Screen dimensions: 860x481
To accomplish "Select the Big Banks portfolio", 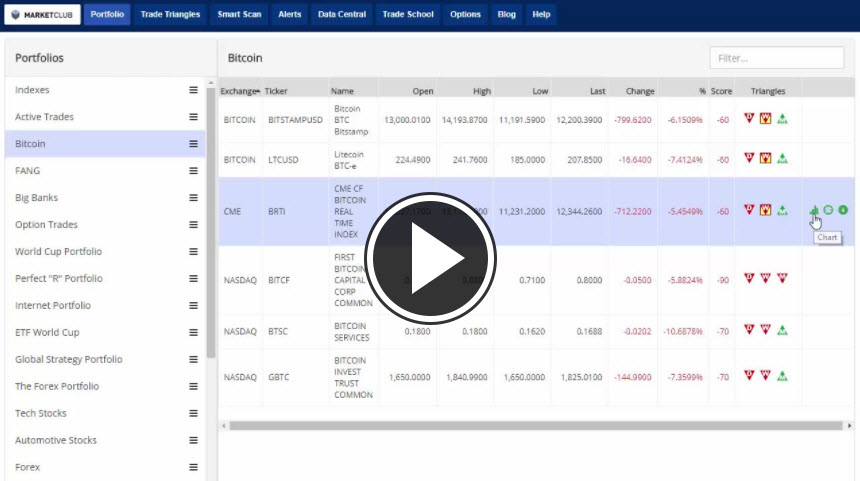I will tap(105, 197).
